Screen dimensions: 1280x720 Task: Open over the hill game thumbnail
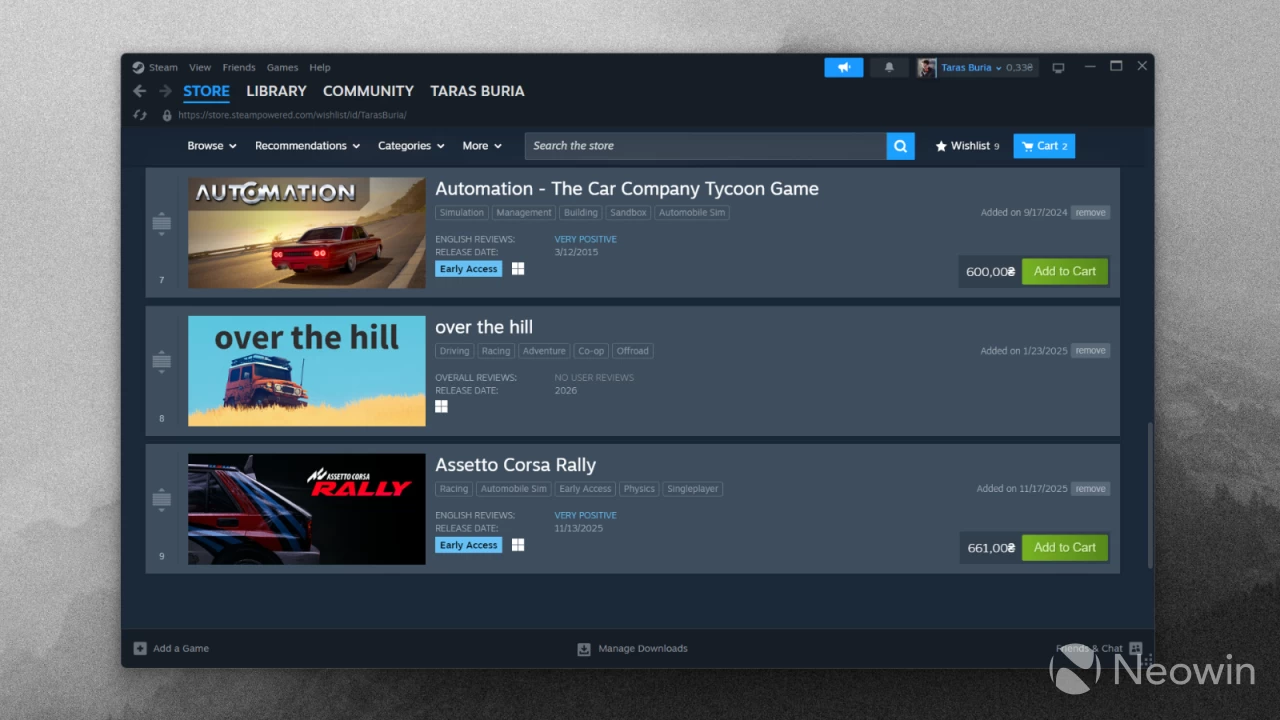[307, 371]
